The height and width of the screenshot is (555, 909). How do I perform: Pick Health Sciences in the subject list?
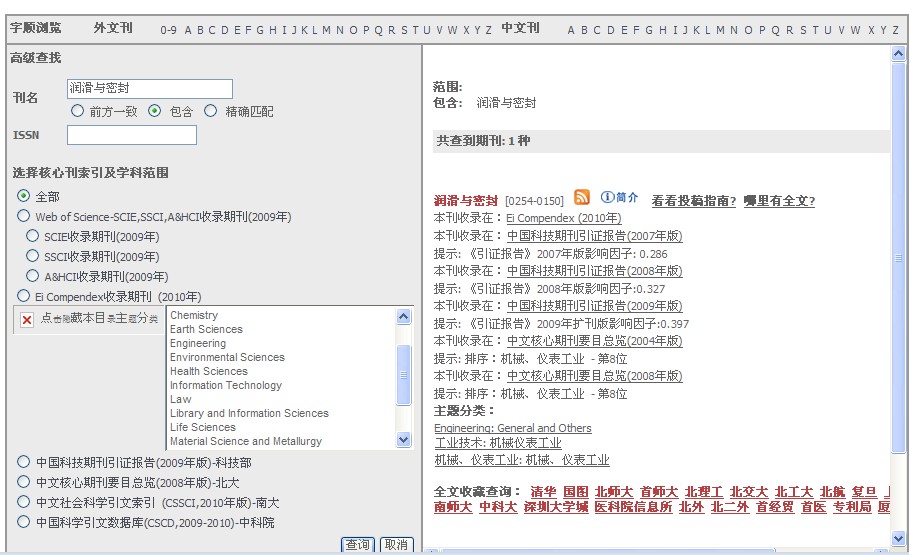coord(209,371)
